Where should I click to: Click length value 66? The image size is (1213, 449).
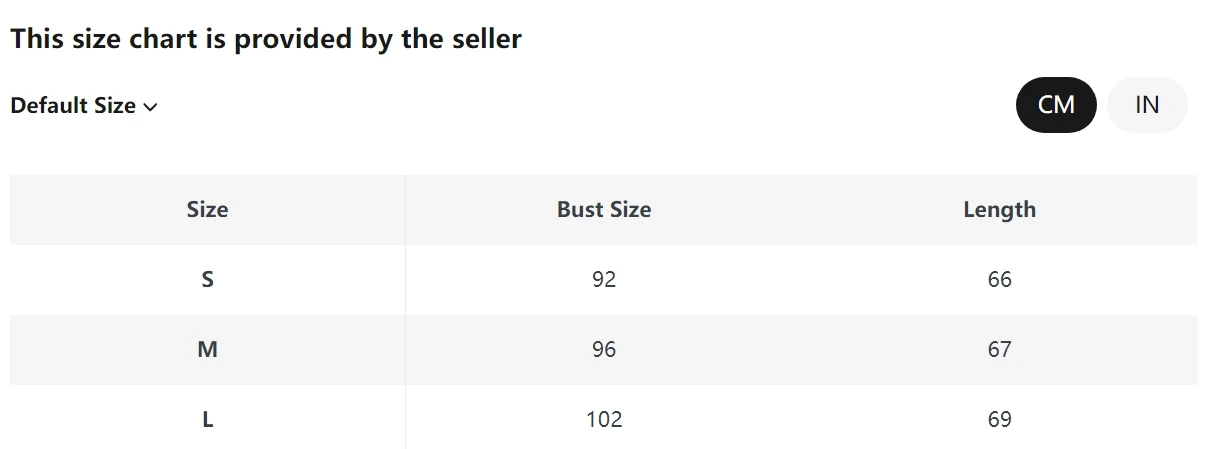tap(999, 280)
